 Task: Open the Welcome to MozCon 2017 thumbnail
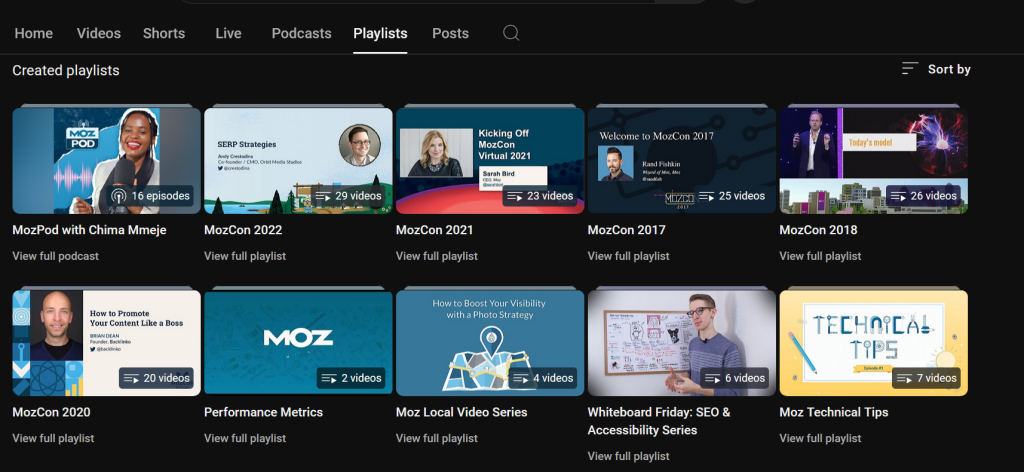pyautogui.click(x=682, y=161)
